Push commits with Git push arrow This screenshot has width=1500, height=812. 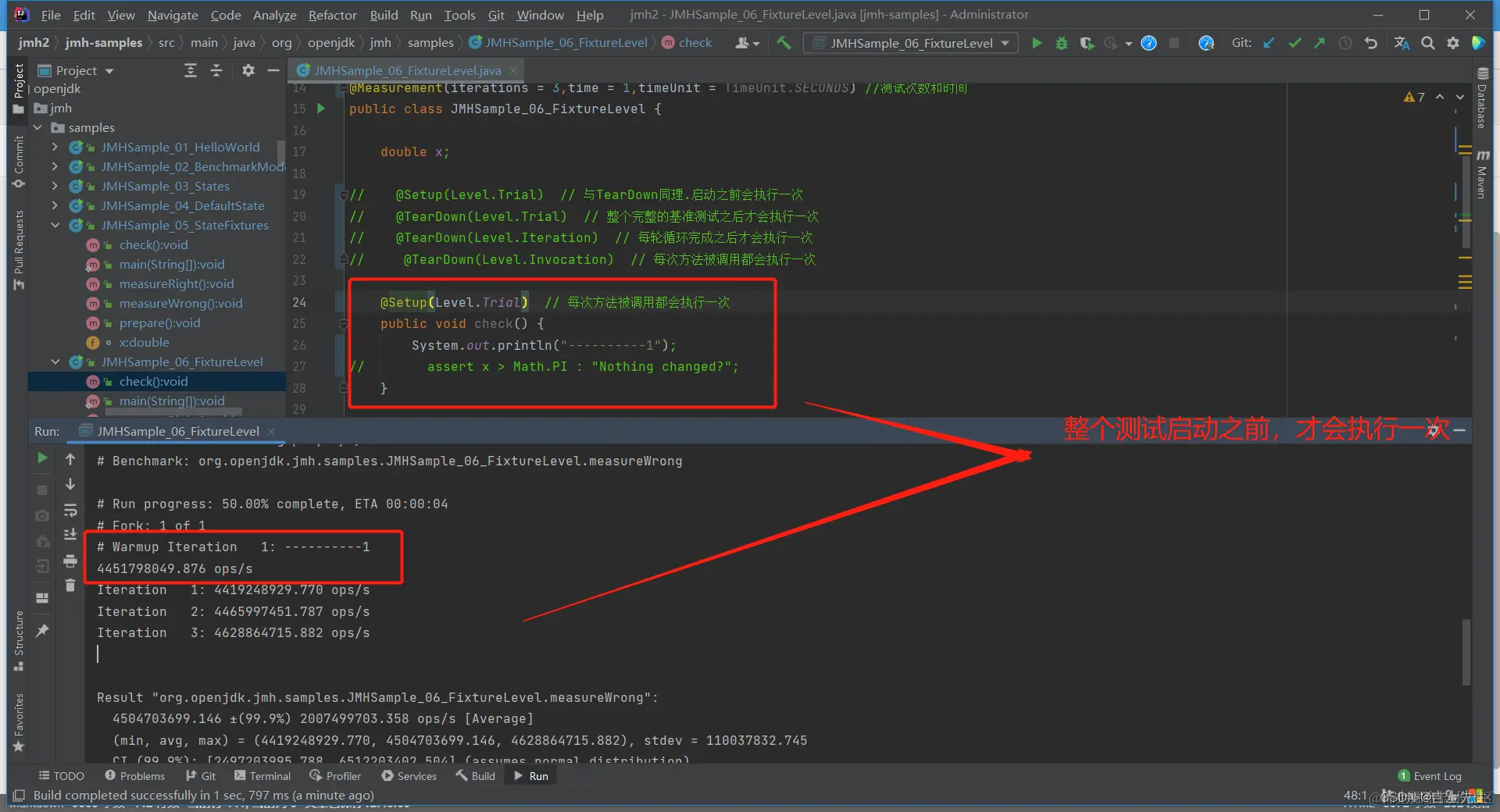[x=1320, y=43]
